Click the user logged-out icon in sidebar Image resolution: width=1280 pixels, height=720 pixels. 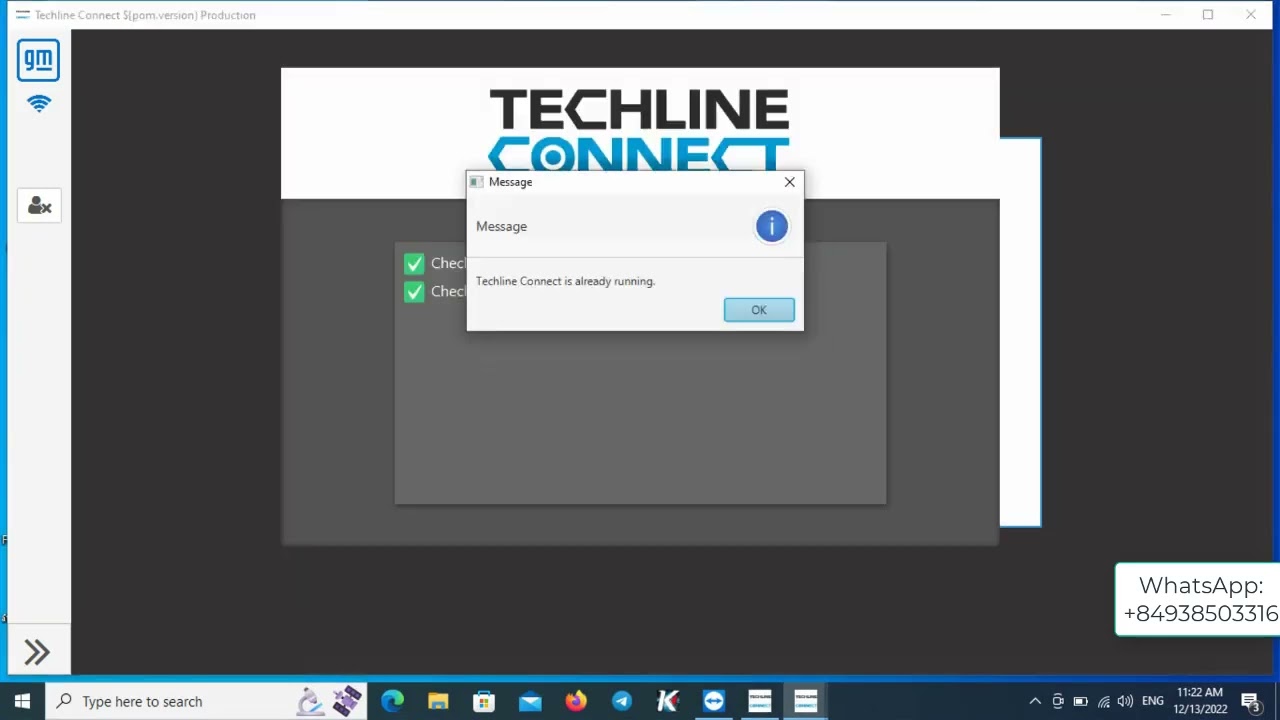click(39, 206)
